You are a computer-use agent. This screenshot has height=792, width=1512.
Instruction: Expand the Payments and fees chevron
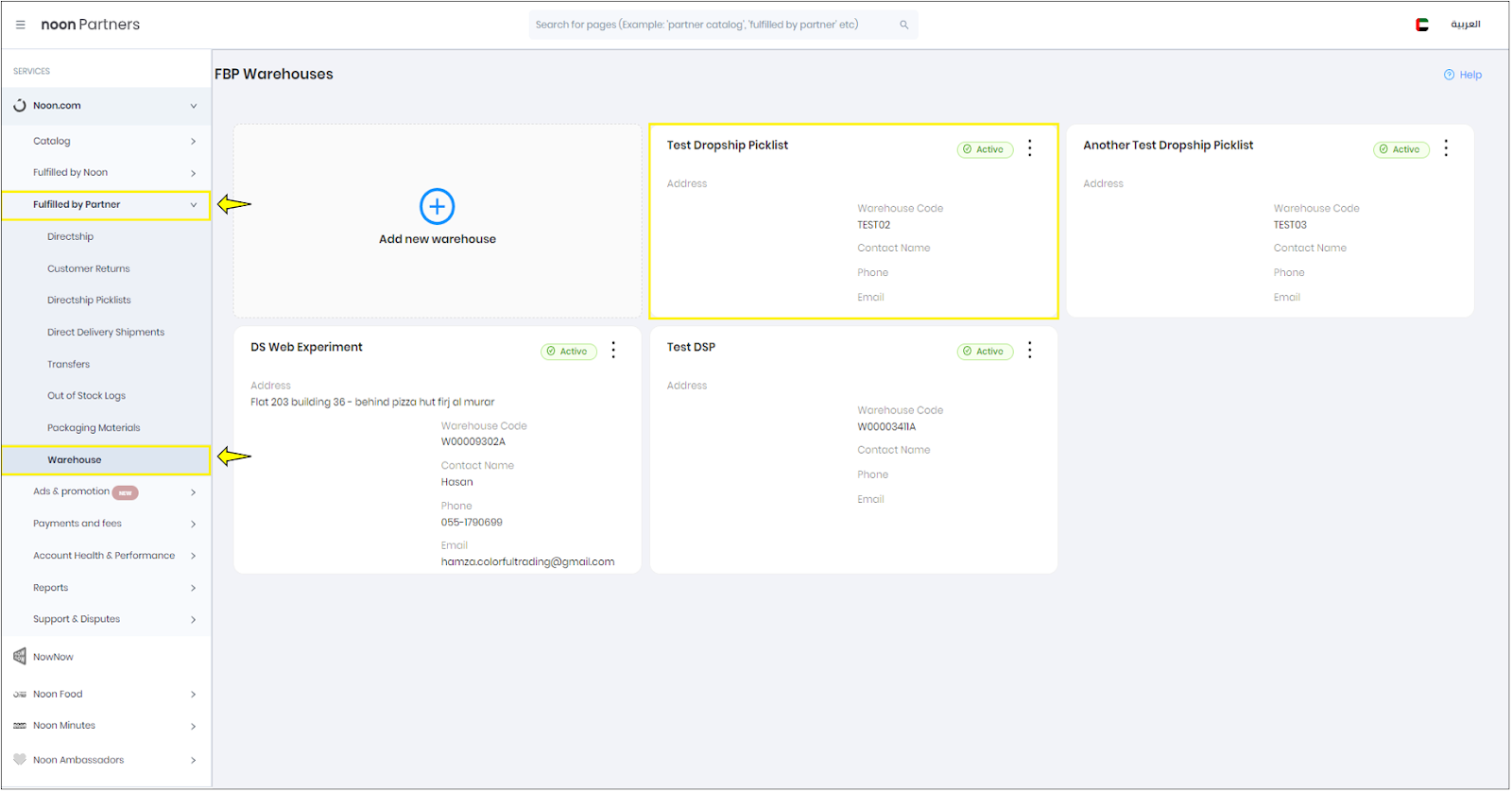coord(194,525)
